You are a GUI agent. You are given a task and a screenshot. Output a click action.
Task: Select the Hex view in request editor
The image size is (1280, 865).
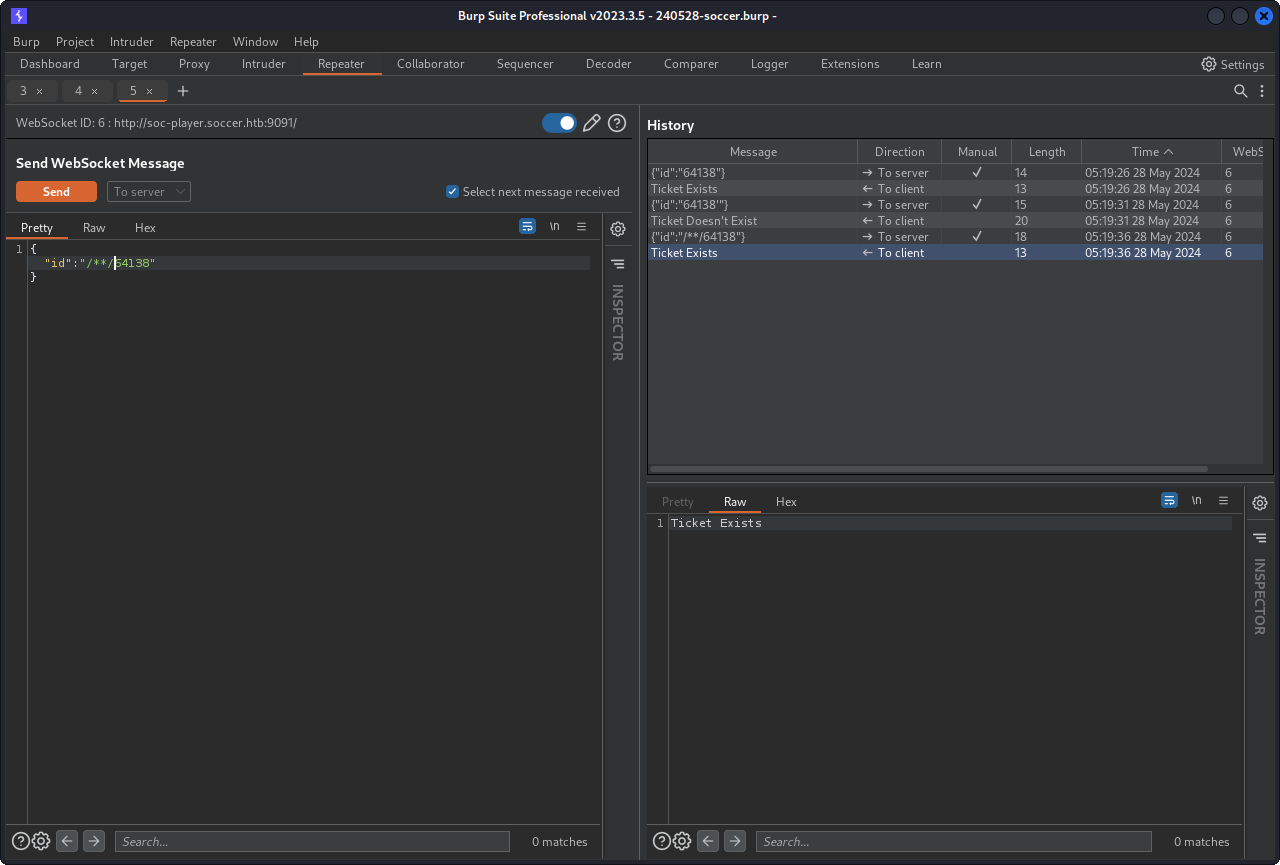145,228
